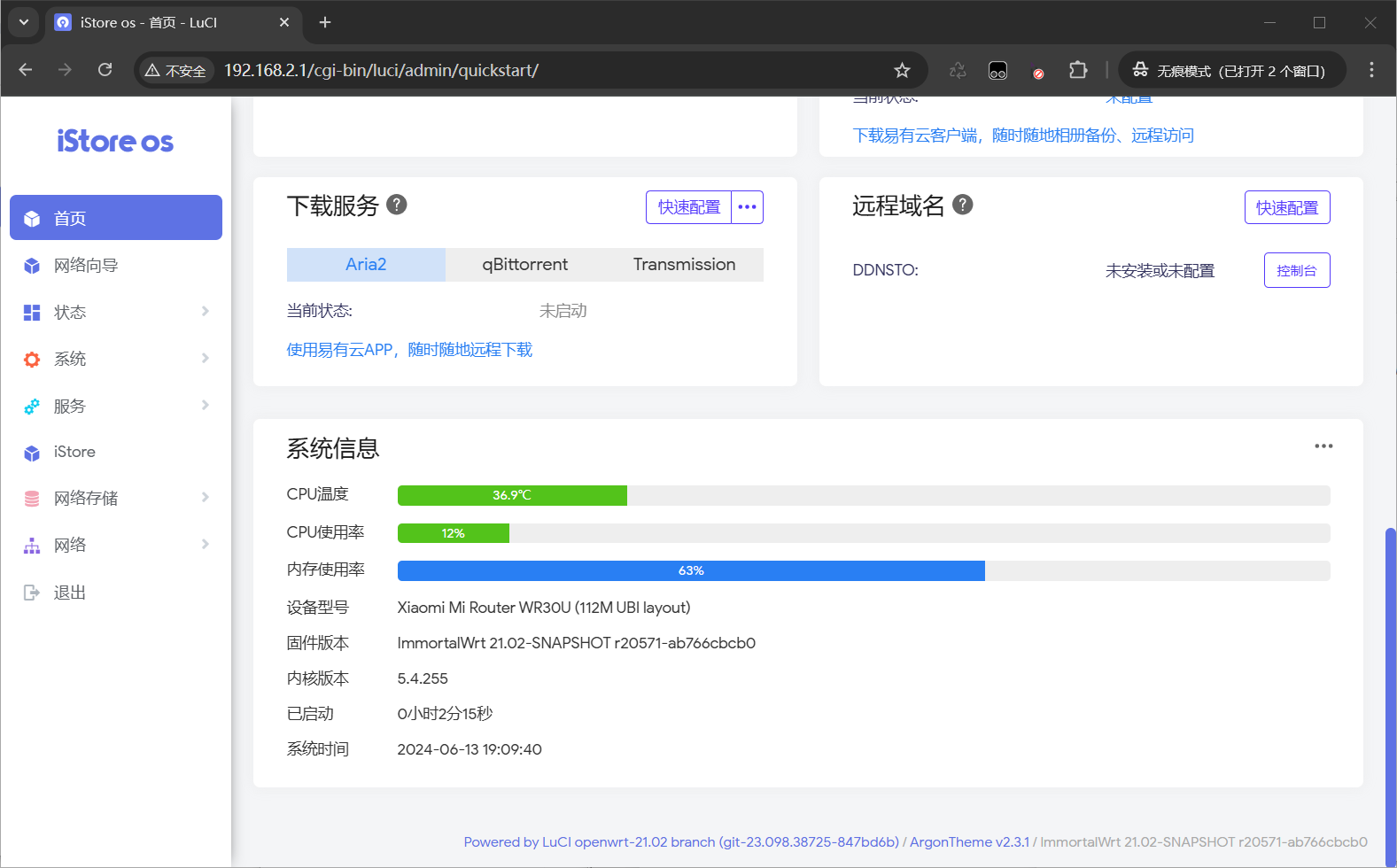Bookmark this page with the star icon
The width and height of the screenshot is (1397, 868).
point(902,70)
